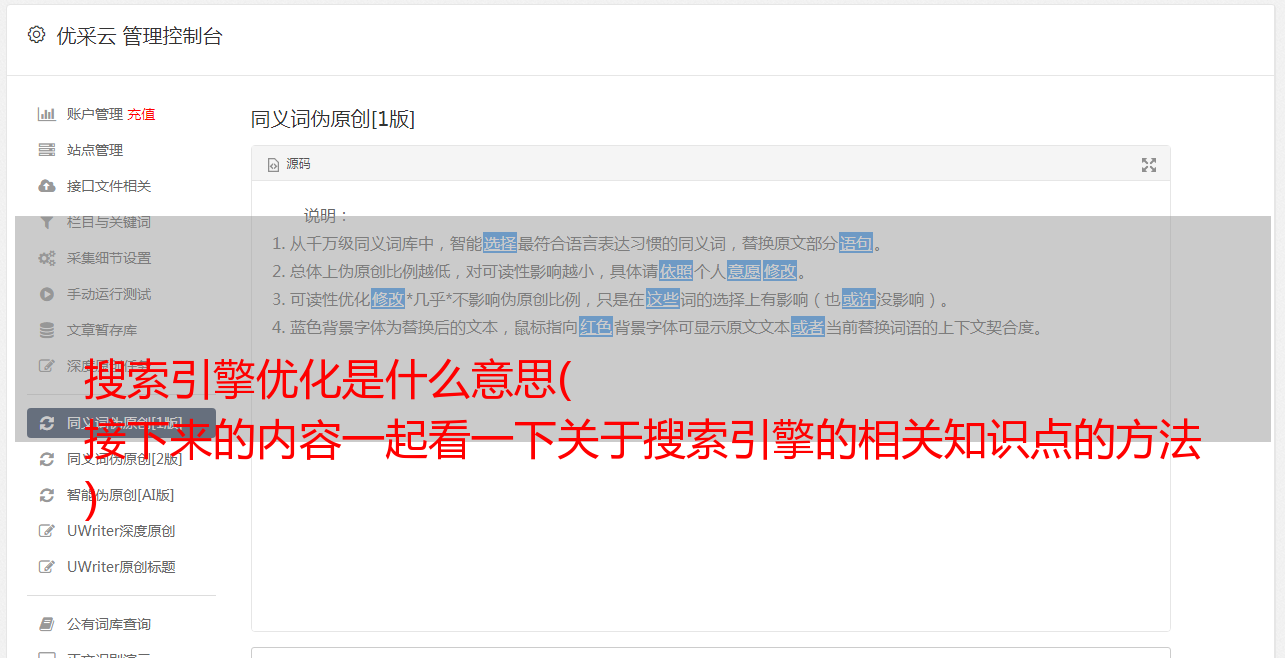Click the database icon for 文章暂存库
1285x658 pixels.
click(46, 330)
